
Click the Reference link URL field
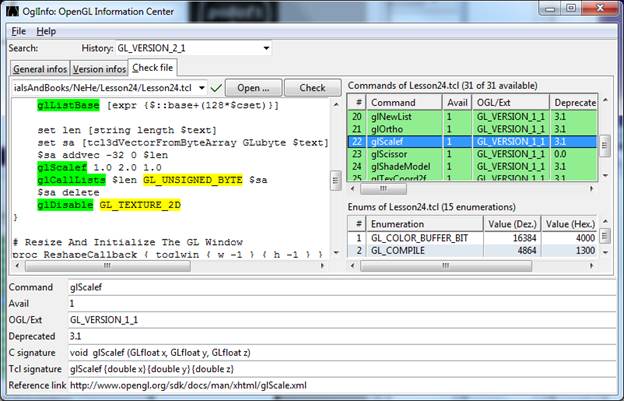(340, 385)
